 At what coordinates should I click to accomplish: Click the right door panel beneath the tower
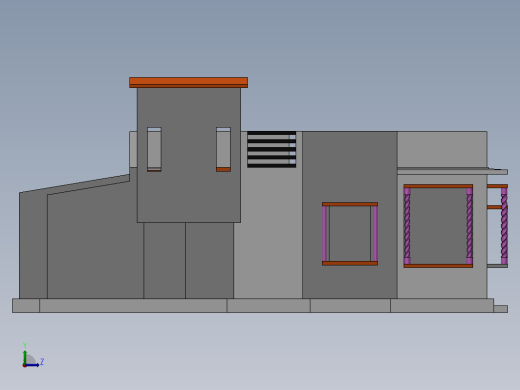[x=209, y=260]
